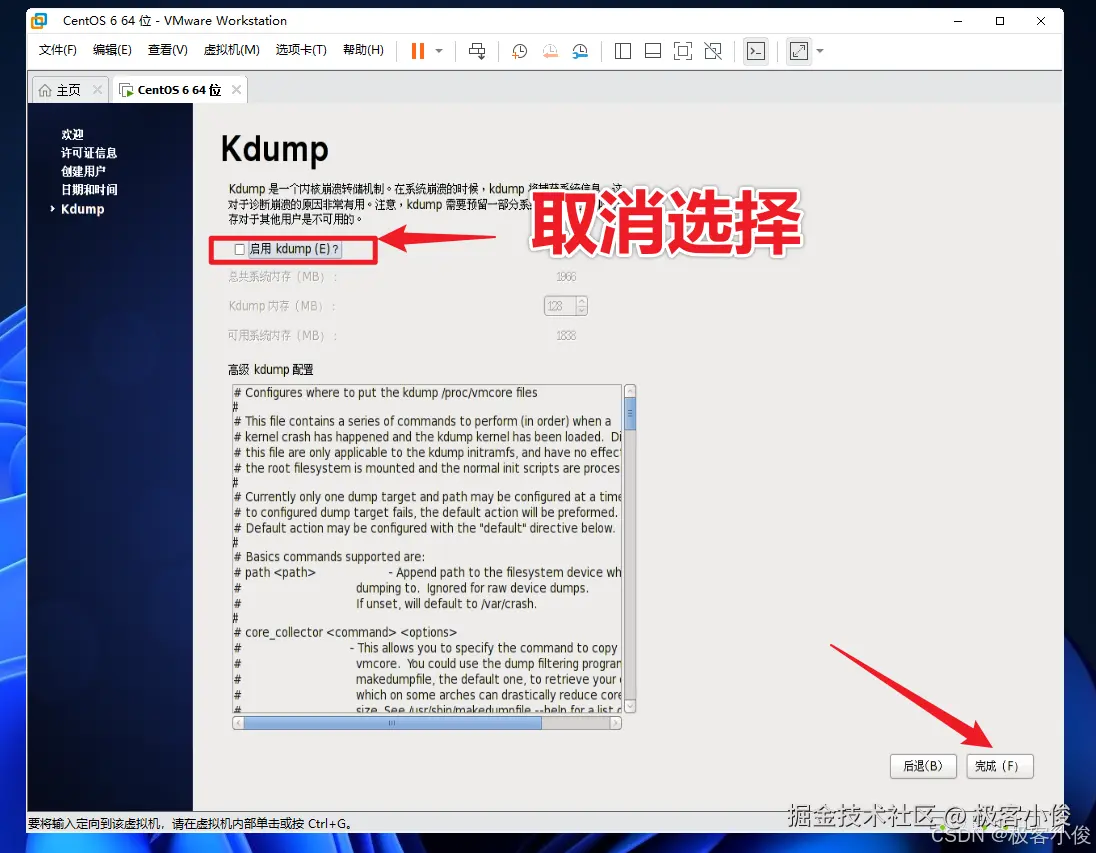Increase Kdump memory with up stepper
The image size is (1096, 853).
tap(582, 301)
